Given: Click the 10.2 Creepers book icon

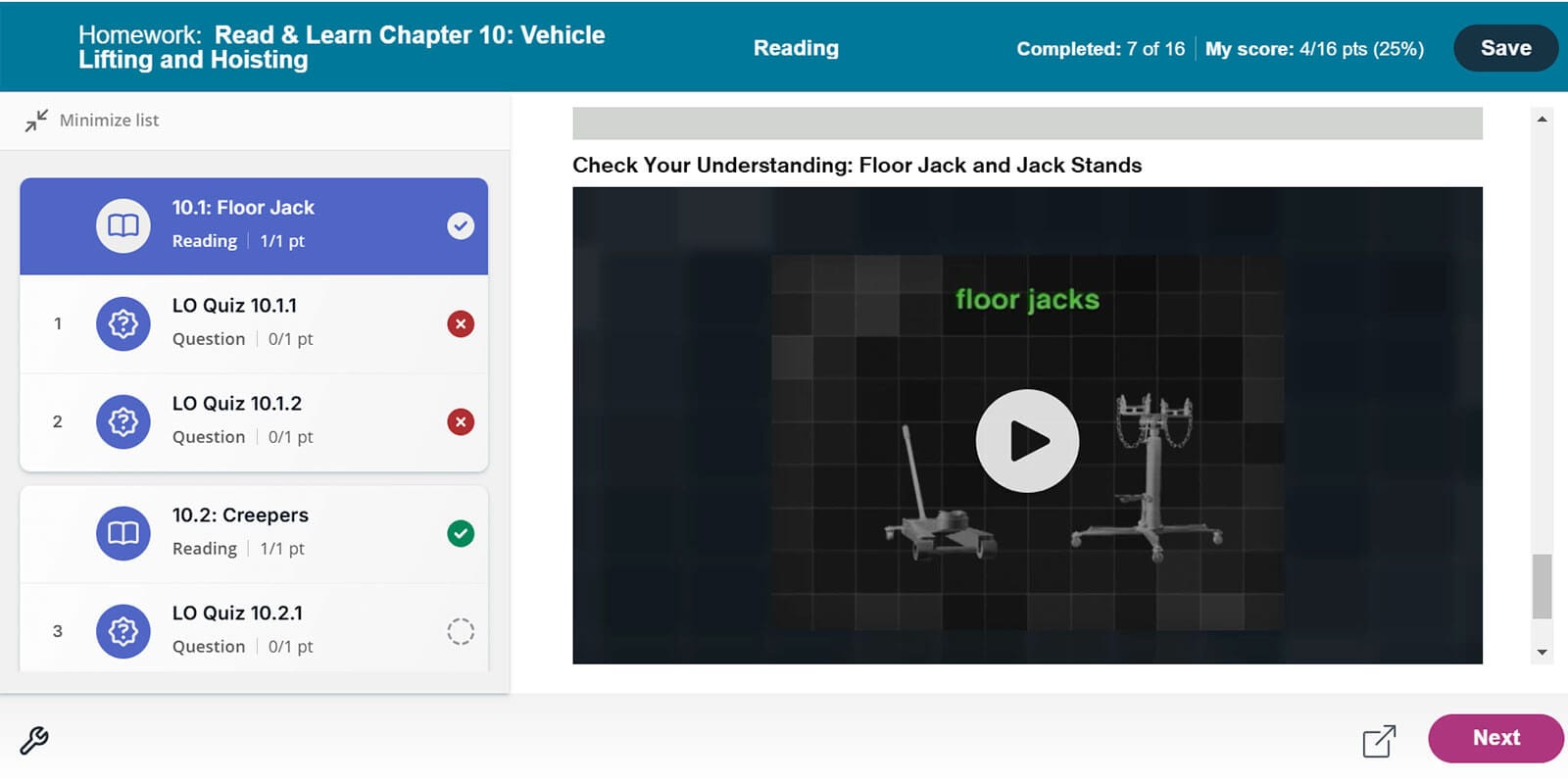Looking at the screenshot, I should click(123, 533).
